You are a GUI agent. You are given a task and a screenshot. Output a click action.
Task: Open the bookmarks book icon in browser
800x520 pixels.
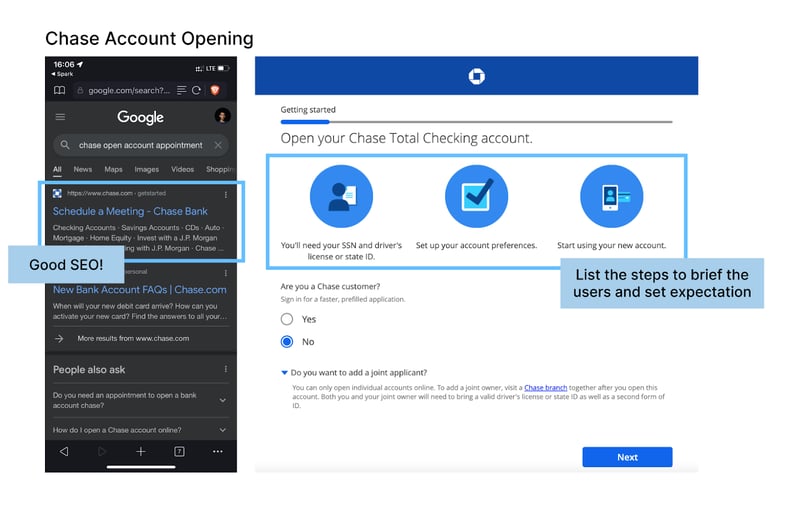coord(60,90)
